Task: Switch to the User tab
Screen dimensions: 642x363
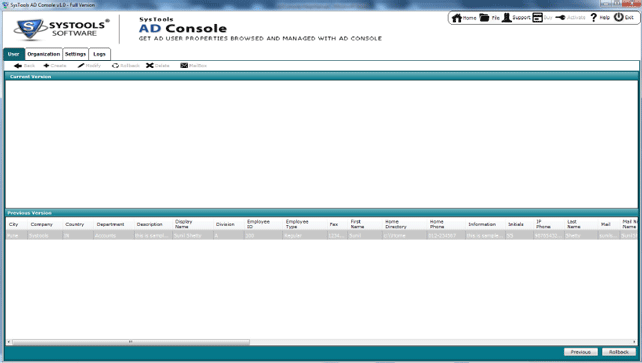Action: coord(14,54)
